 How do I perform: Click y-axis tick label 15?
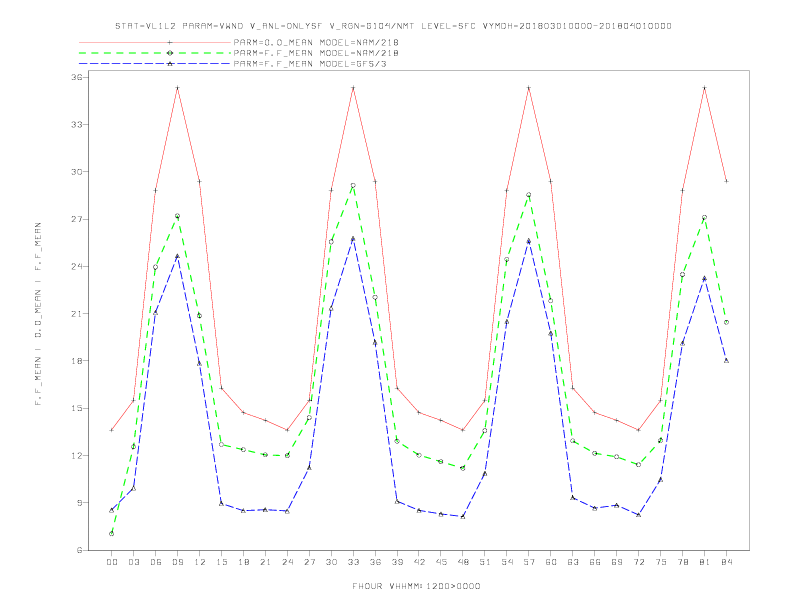pos(77,408)
